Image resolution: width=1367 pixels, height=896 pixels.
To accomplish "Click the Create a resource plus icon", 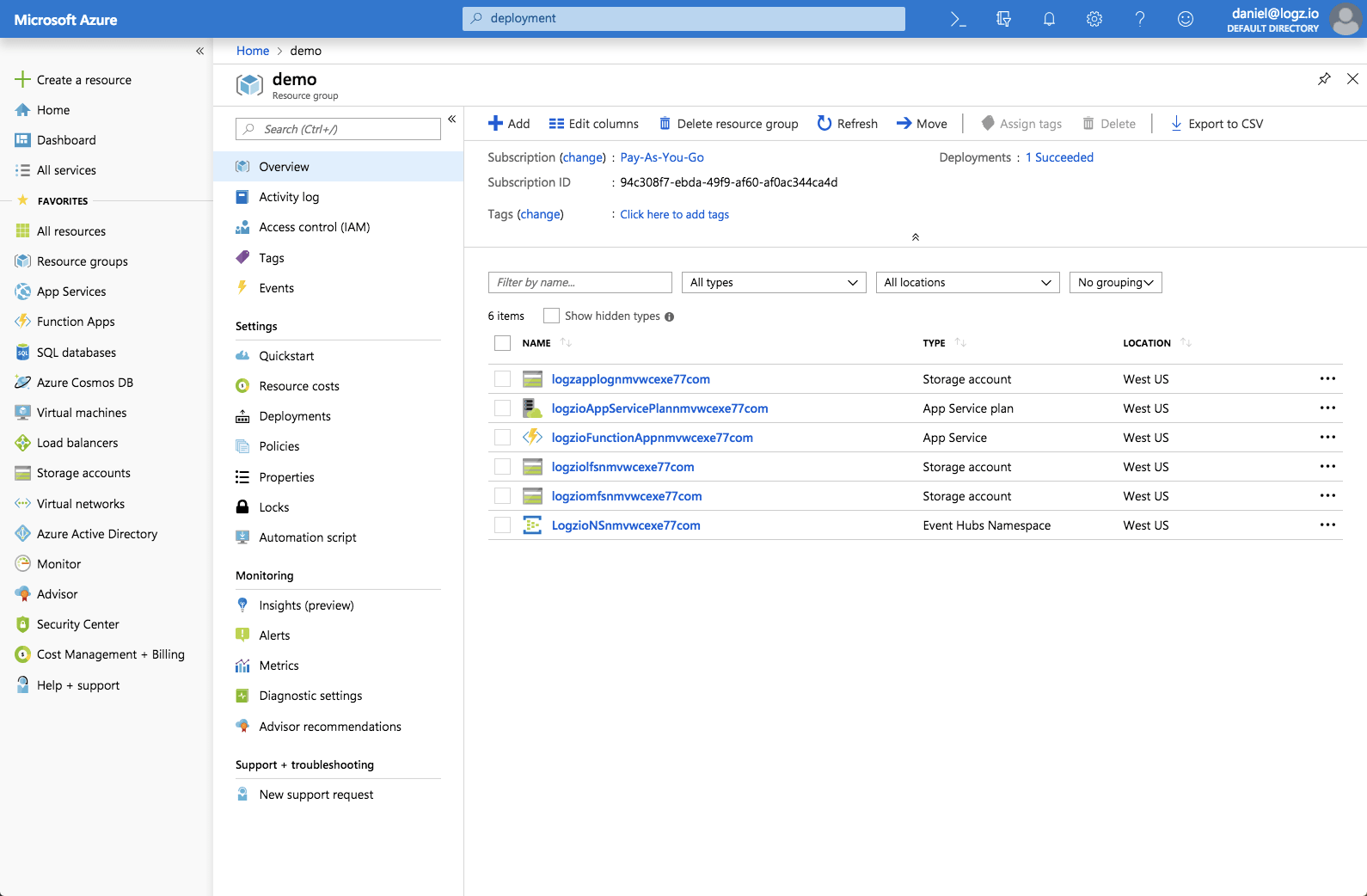I will [22, 79].
